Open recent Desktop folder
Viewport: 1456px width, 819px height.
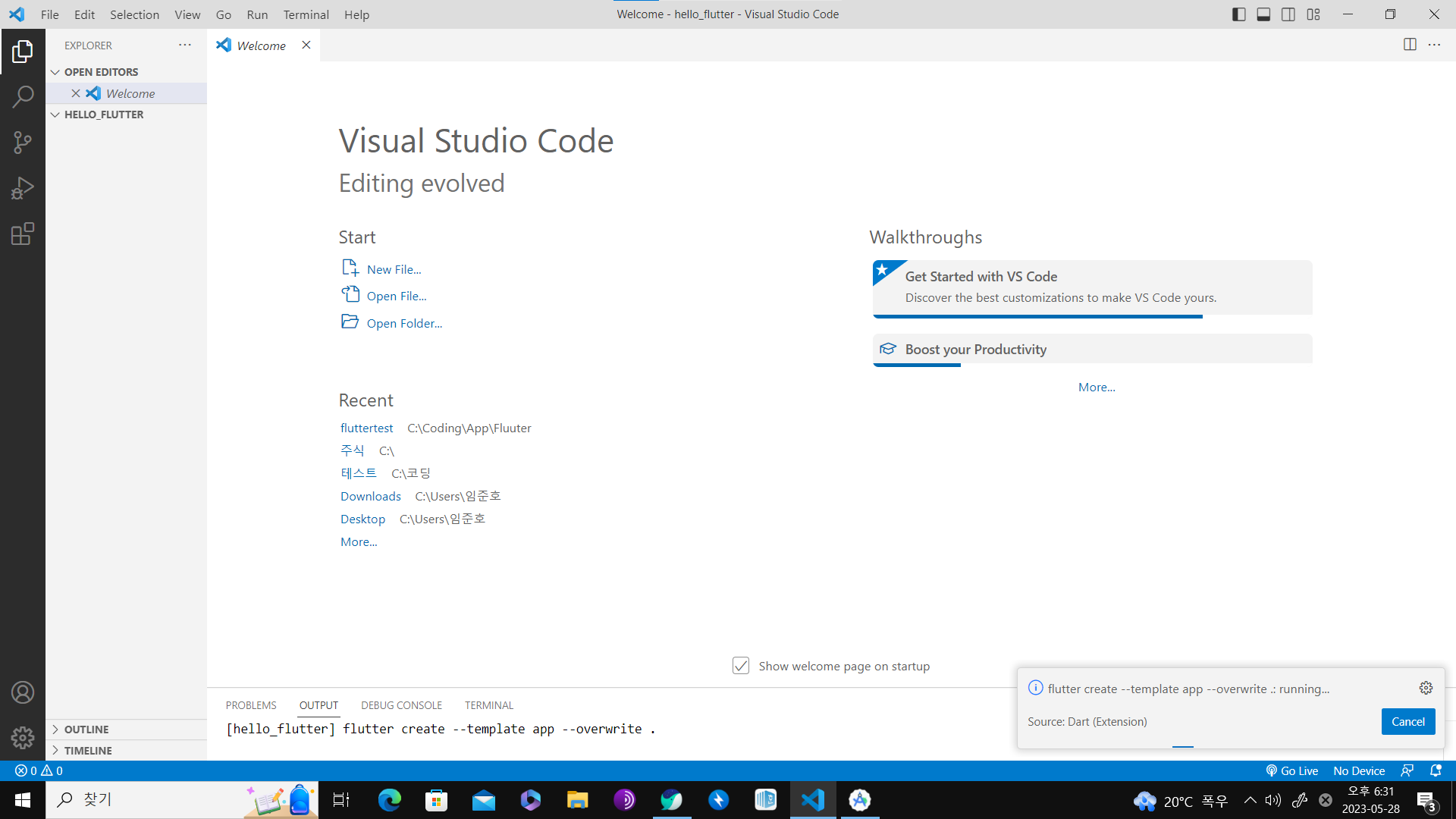pyautogui.click(x=362, y=519)
